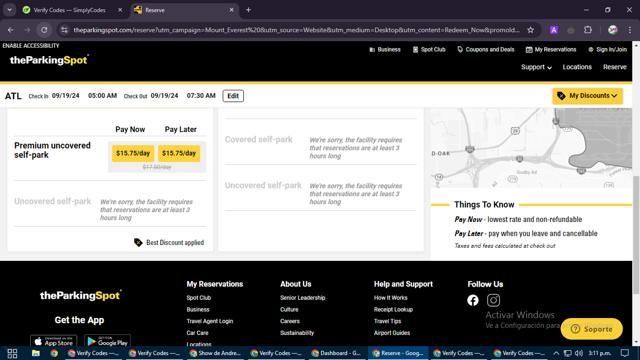Viewport: 640px width, 360px height.
Task: Bookmark this page with the star icon
Action: point(530,30)
